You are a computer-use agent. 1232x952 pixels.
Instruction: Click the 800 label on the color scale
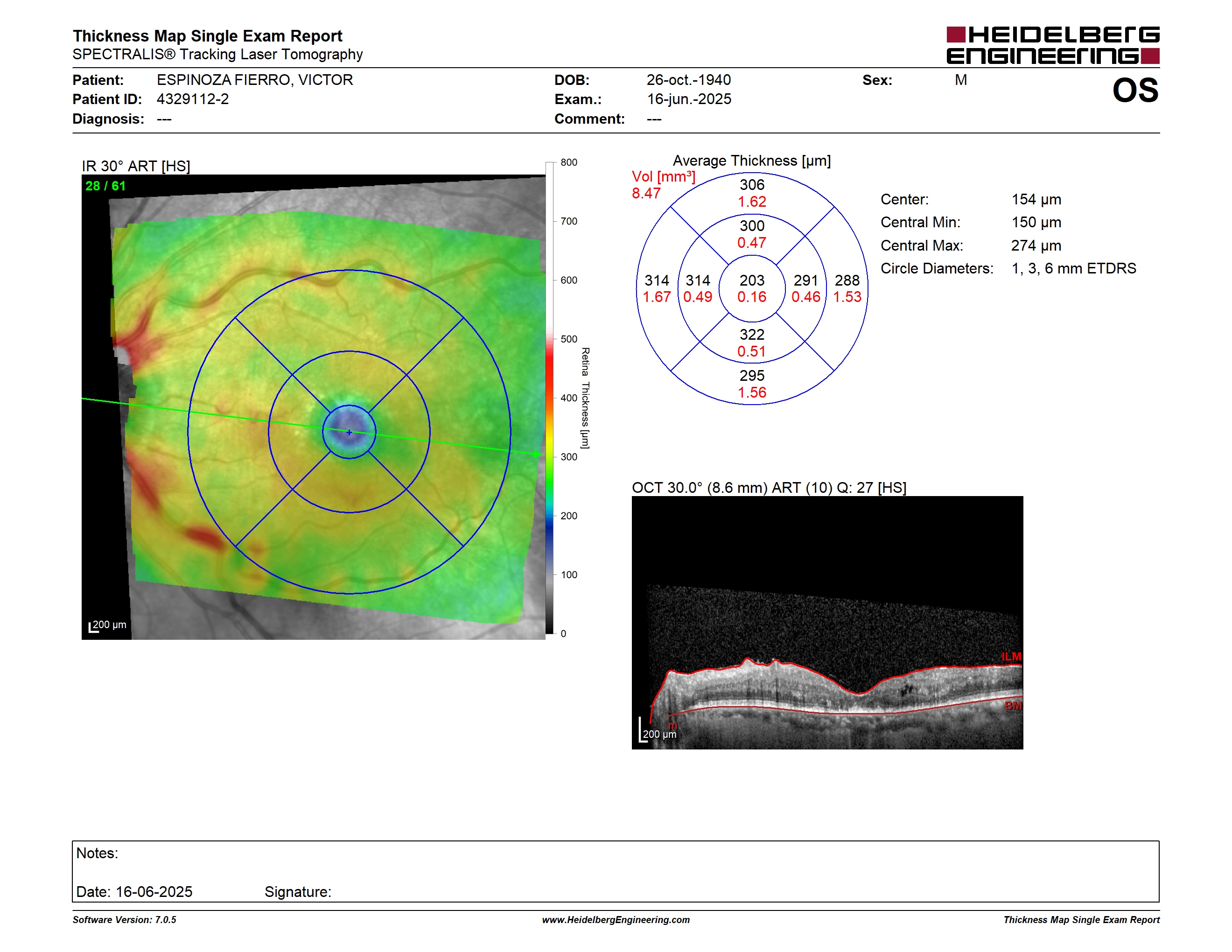click(x=568, y=162)
